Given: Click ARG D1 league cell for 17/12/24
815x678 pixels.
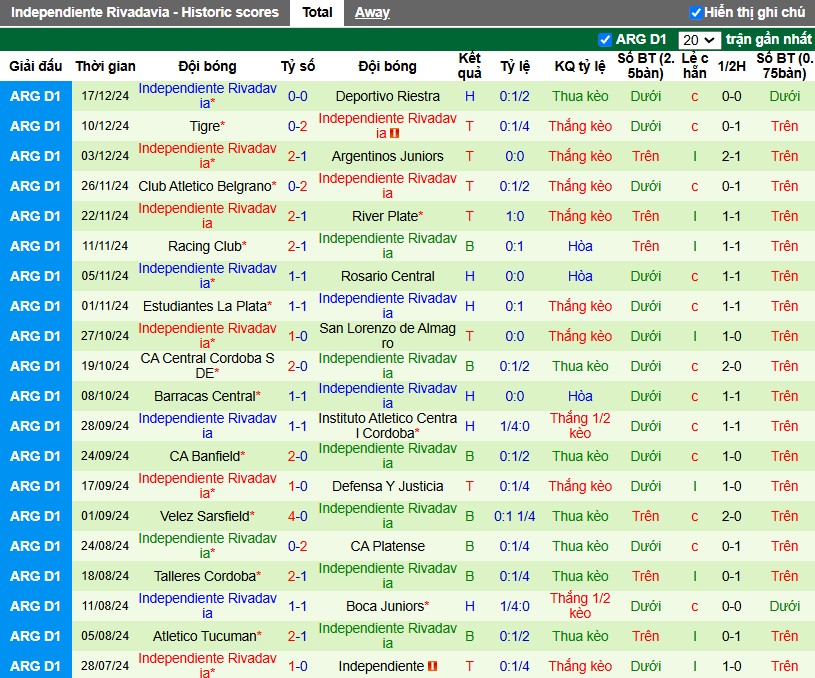Looking at the screenshot, I should 35,96.
